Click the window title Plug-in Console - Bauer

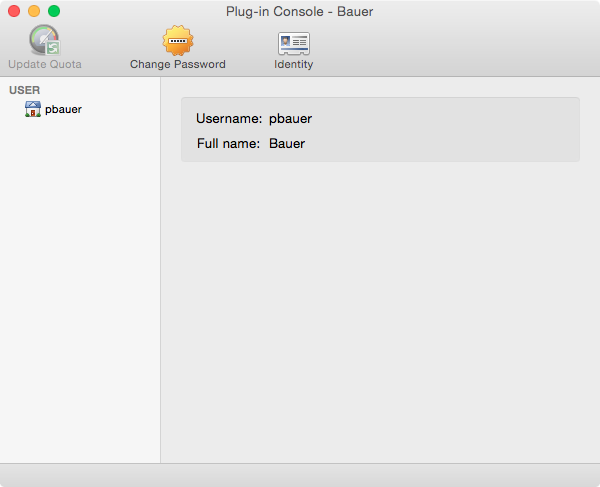pyautogui.click(x=300, y=11)
